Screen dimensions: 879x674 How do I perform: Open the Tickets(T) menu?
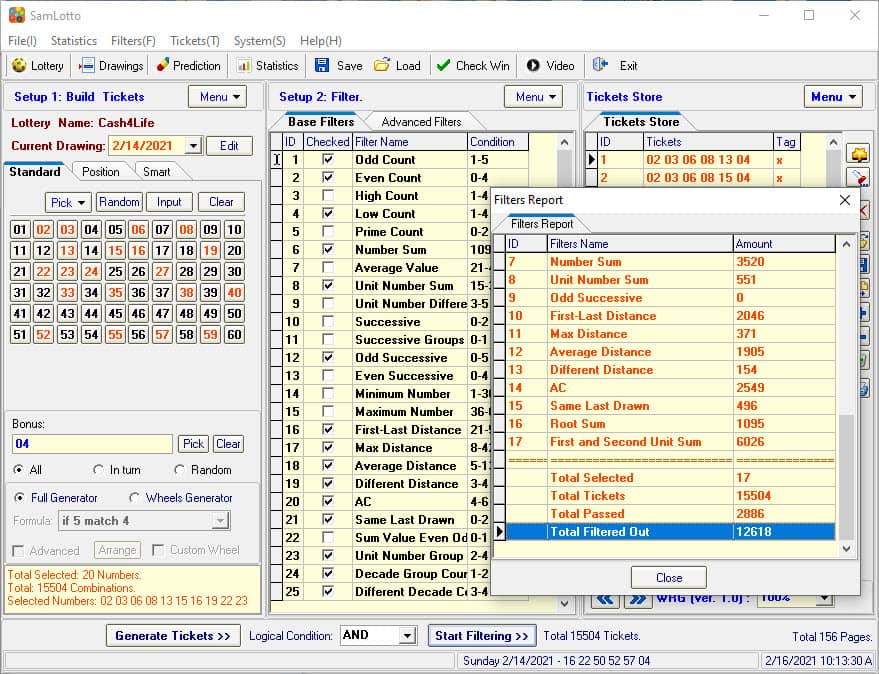coord(195,41)
